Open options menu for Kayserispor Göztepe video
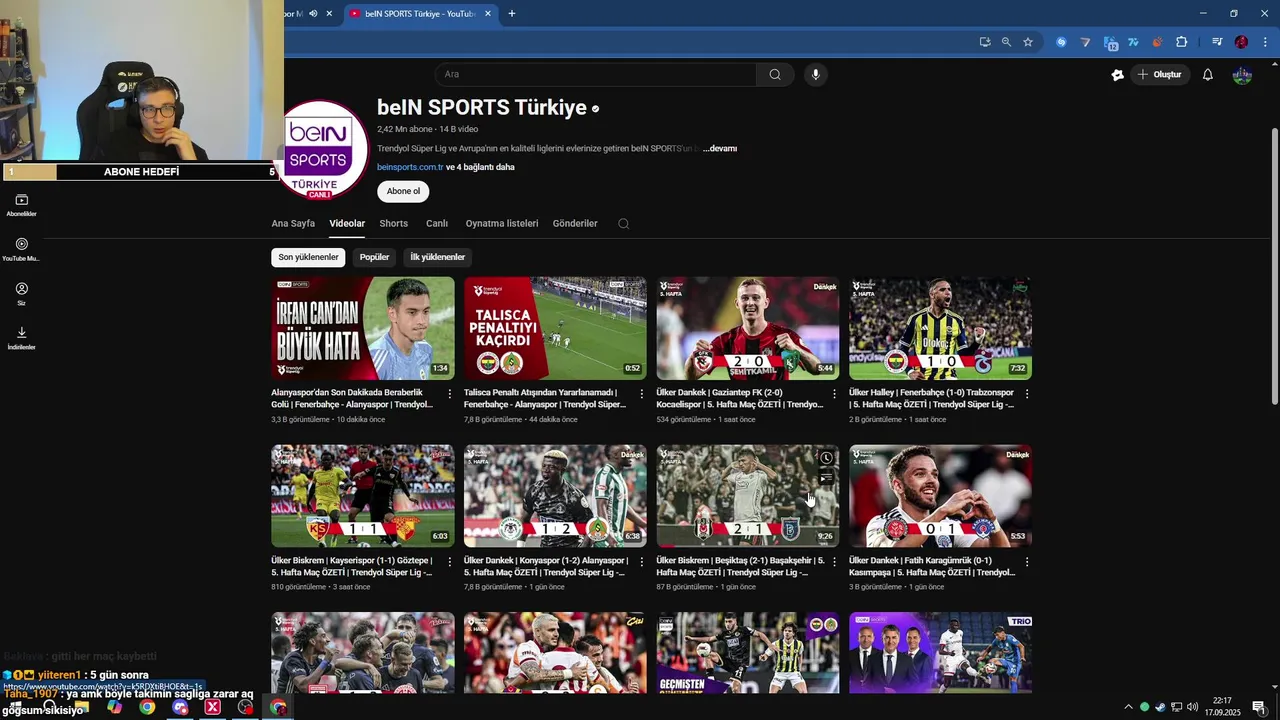Image resolution: width=1280 pixels, height=720 pixels. click(449, 562)
